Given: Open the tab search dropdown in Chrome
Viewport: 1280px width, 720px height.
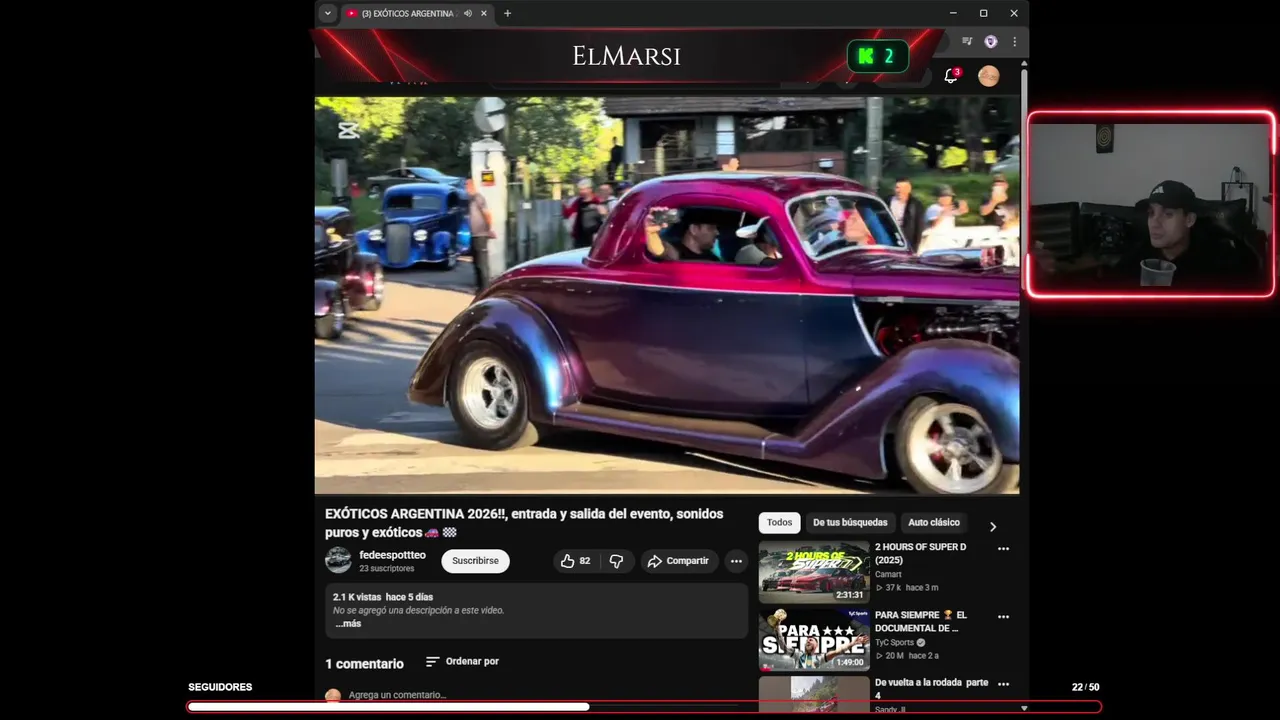Looking at the screenshot, I should [327, 13].
